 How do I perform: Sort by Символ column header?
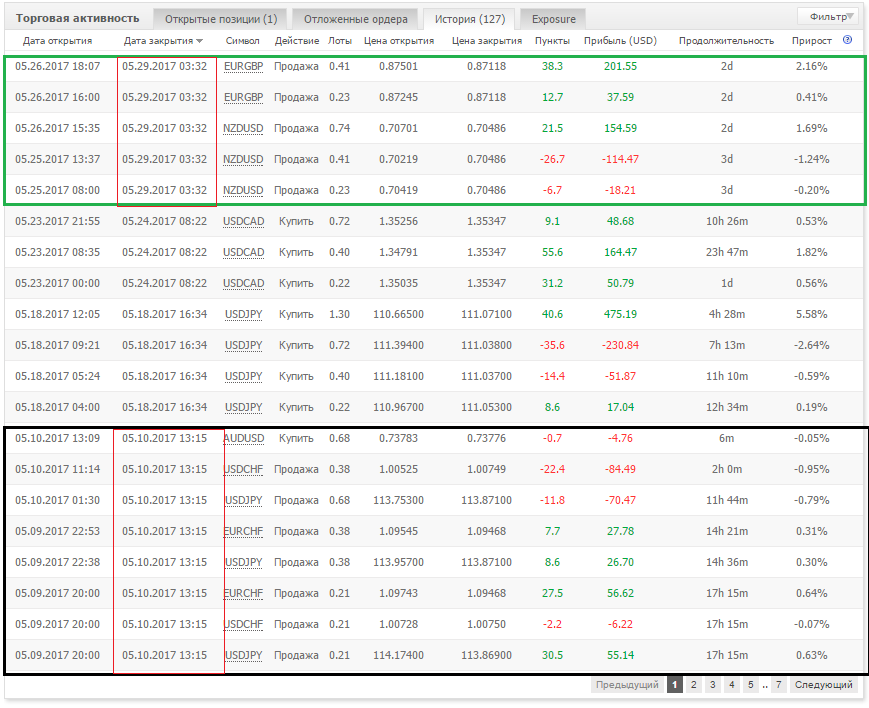243,41
